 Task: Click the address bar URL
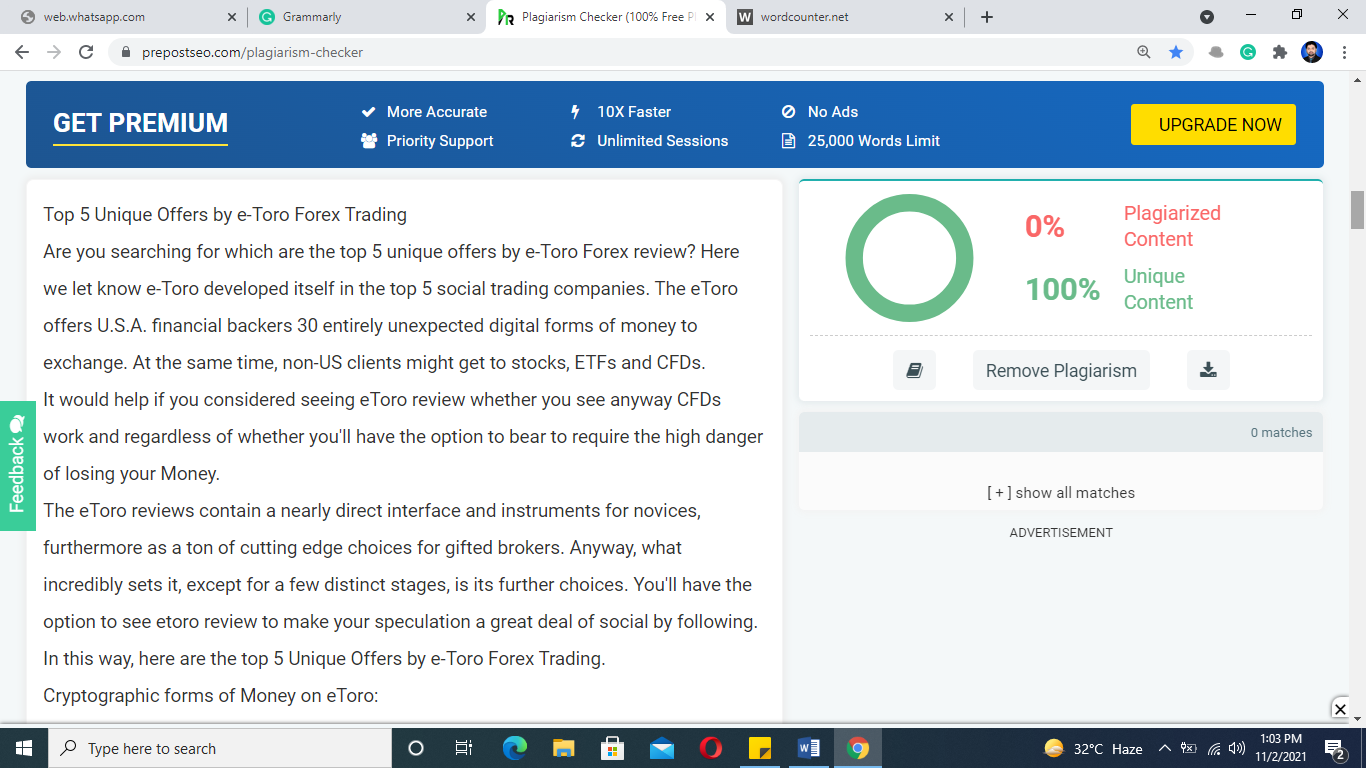[252, 52]
